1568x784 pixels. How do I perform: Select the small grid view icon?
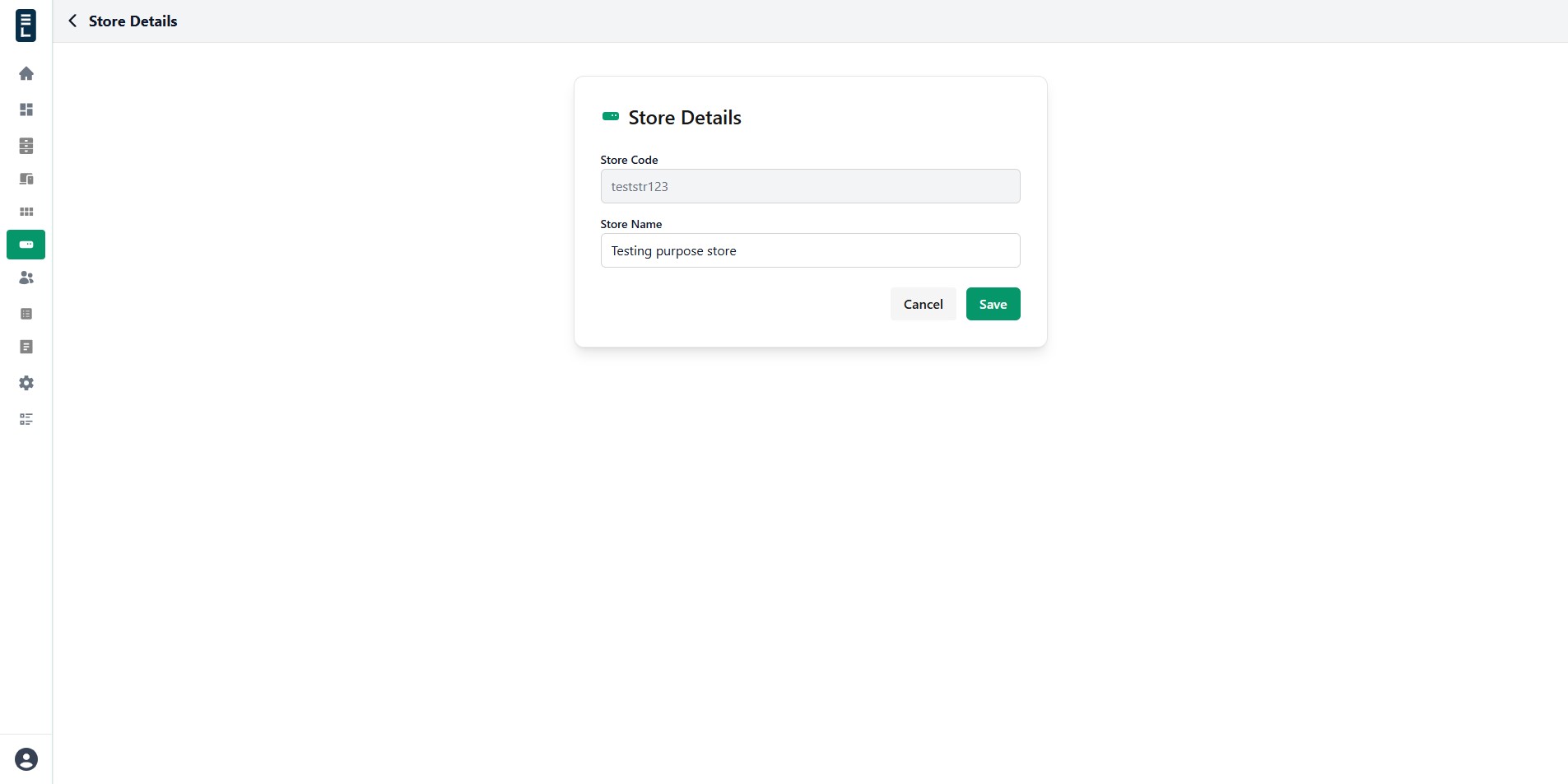26,212
